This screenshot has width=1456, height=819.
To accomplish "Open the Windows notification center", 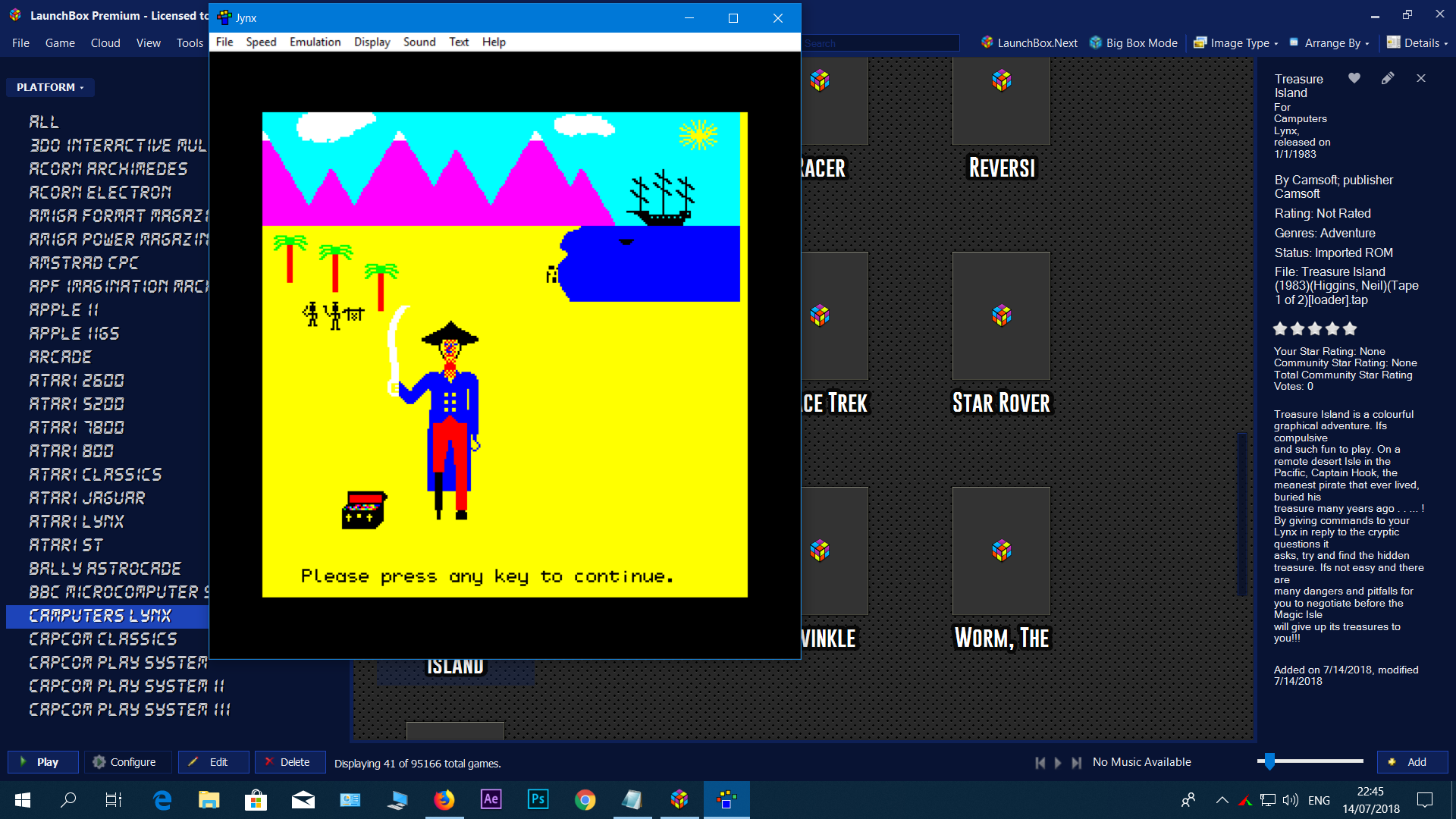I will click(1425, 800).
